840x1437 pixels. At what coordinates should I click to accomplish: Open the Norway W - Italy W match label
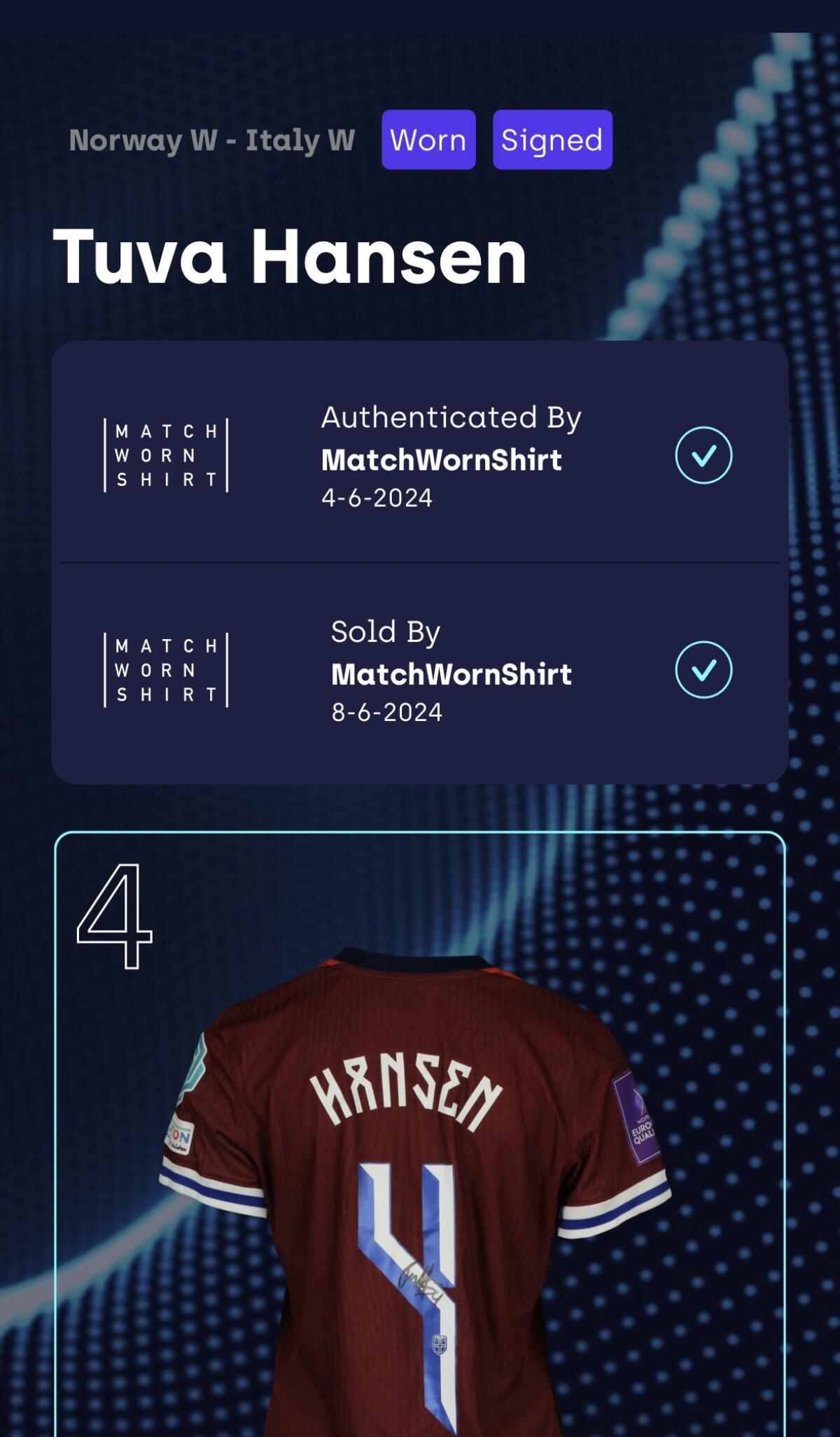point(212,140)
